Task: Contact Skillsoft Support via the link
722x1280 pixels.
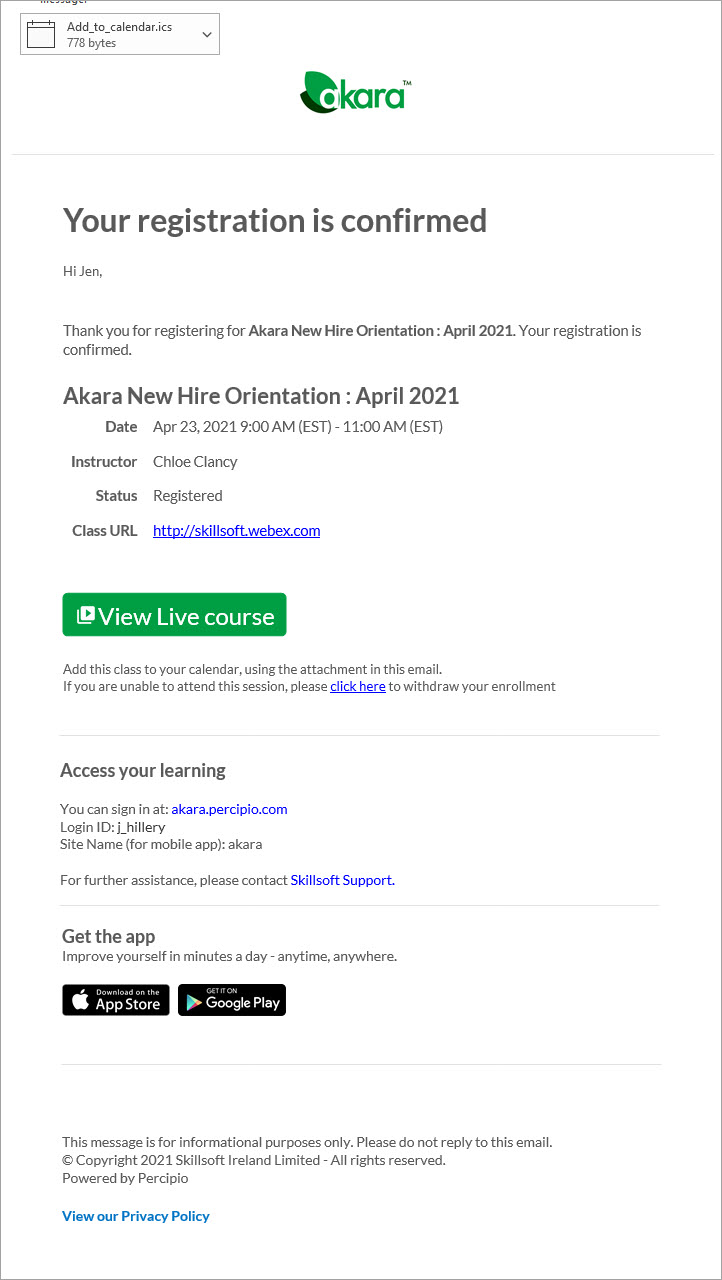Action: (342, 880)
